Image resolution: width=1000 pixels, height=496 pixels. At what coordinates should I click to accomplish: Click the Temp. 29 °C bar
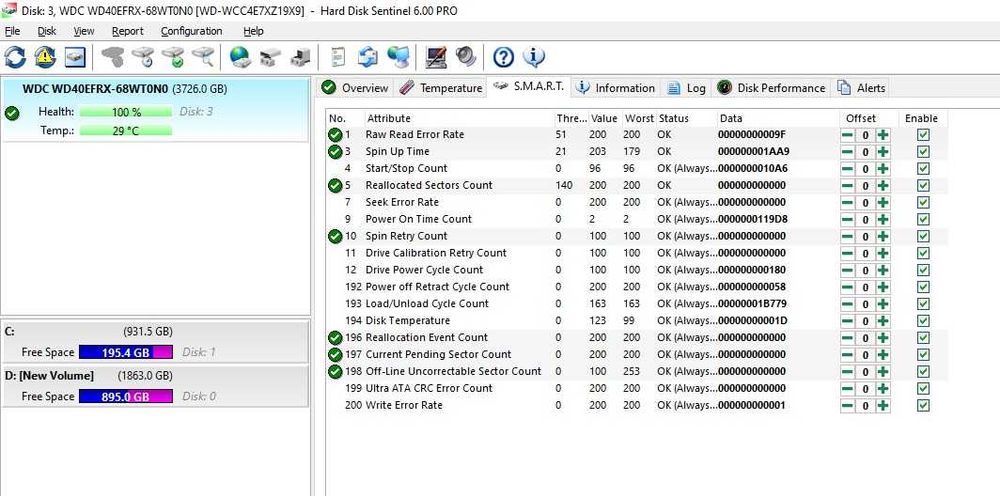click(x=126, y=131)
